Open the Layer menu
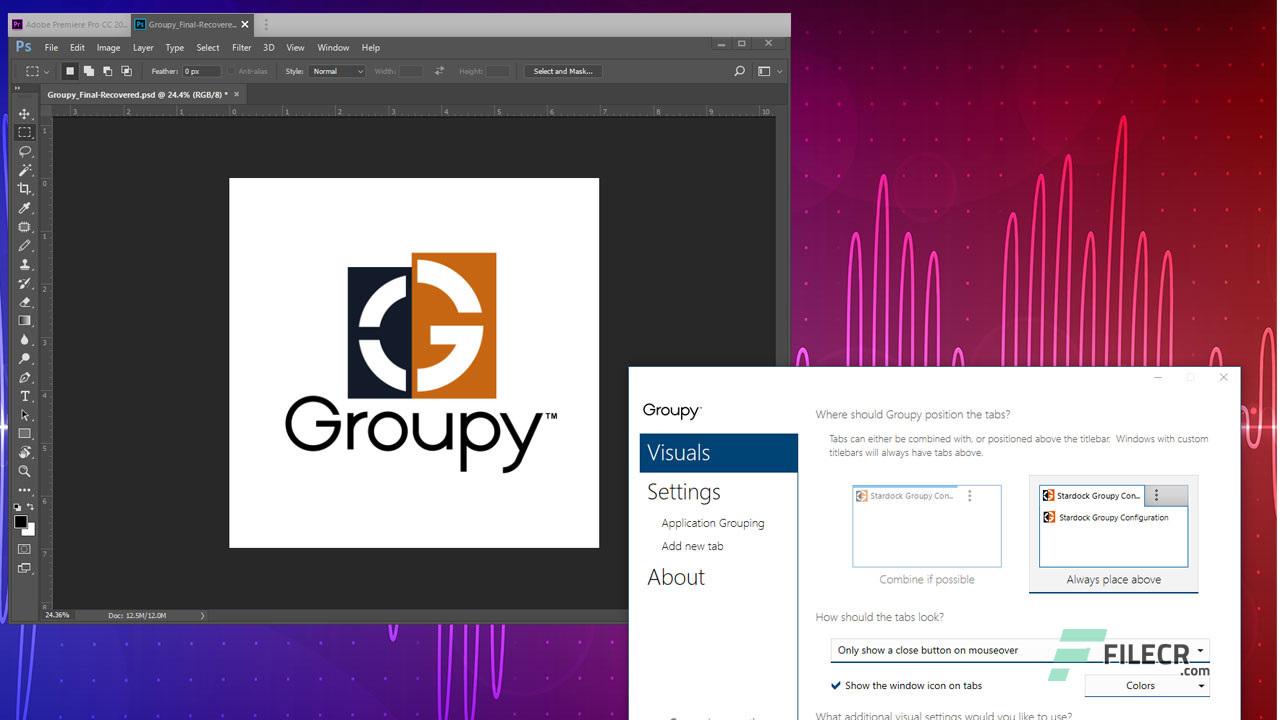This screenshot has width=1280, height=720. [143, 47]
